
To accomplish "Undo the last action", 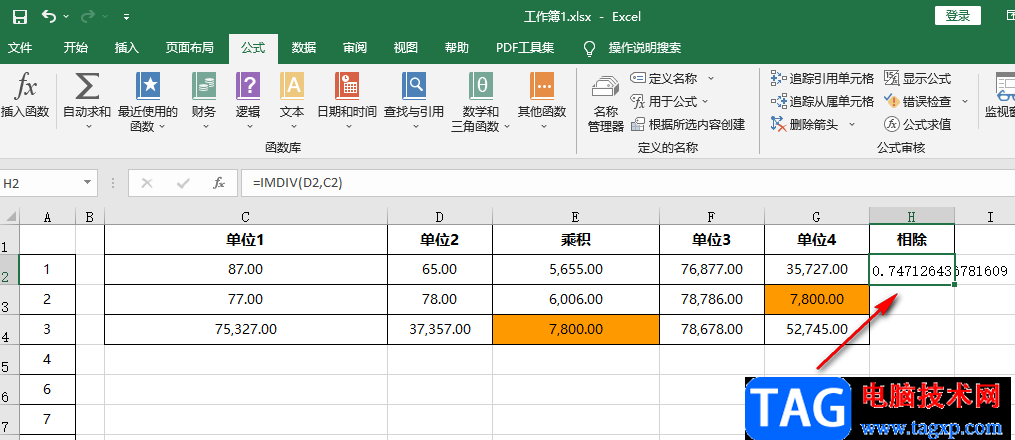I will pos(49,16).
